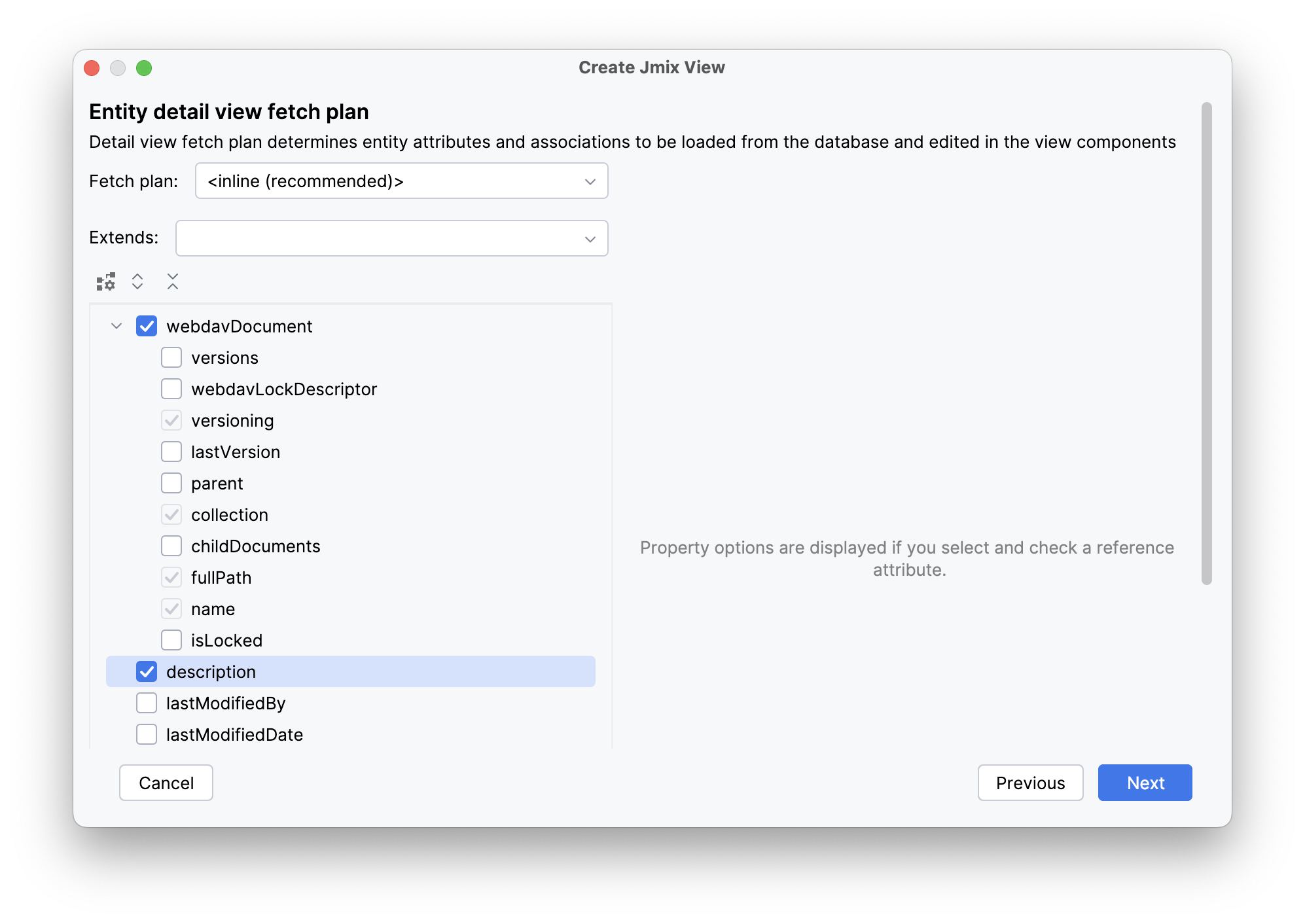This screenshot has height=924, width=1305.
Task: Check the parent attribute
Action: [171, 483]
